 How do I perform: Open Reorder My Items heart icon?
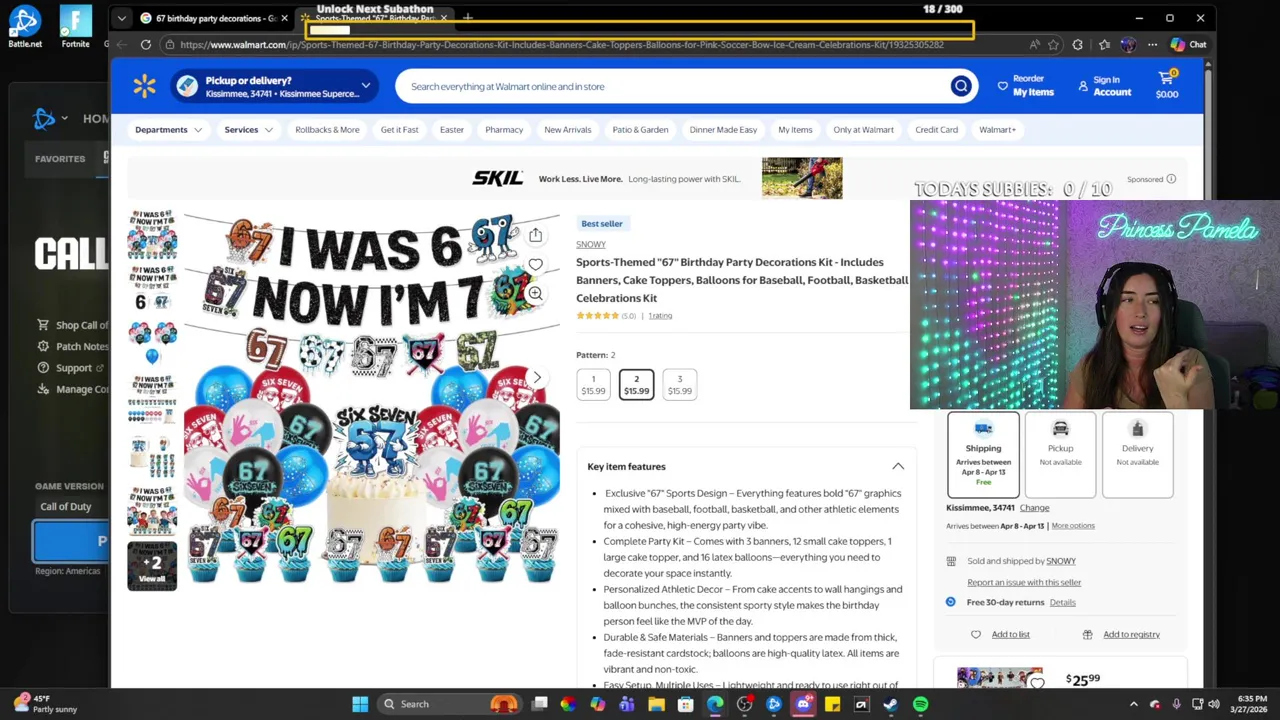click(1002, 86)
